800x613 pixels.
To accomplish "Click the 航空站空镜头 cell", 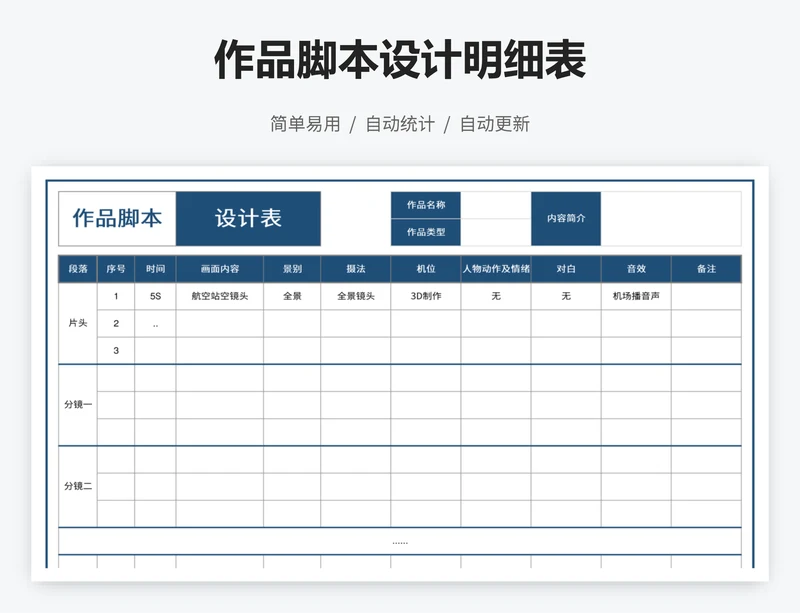I will (220, 296).
